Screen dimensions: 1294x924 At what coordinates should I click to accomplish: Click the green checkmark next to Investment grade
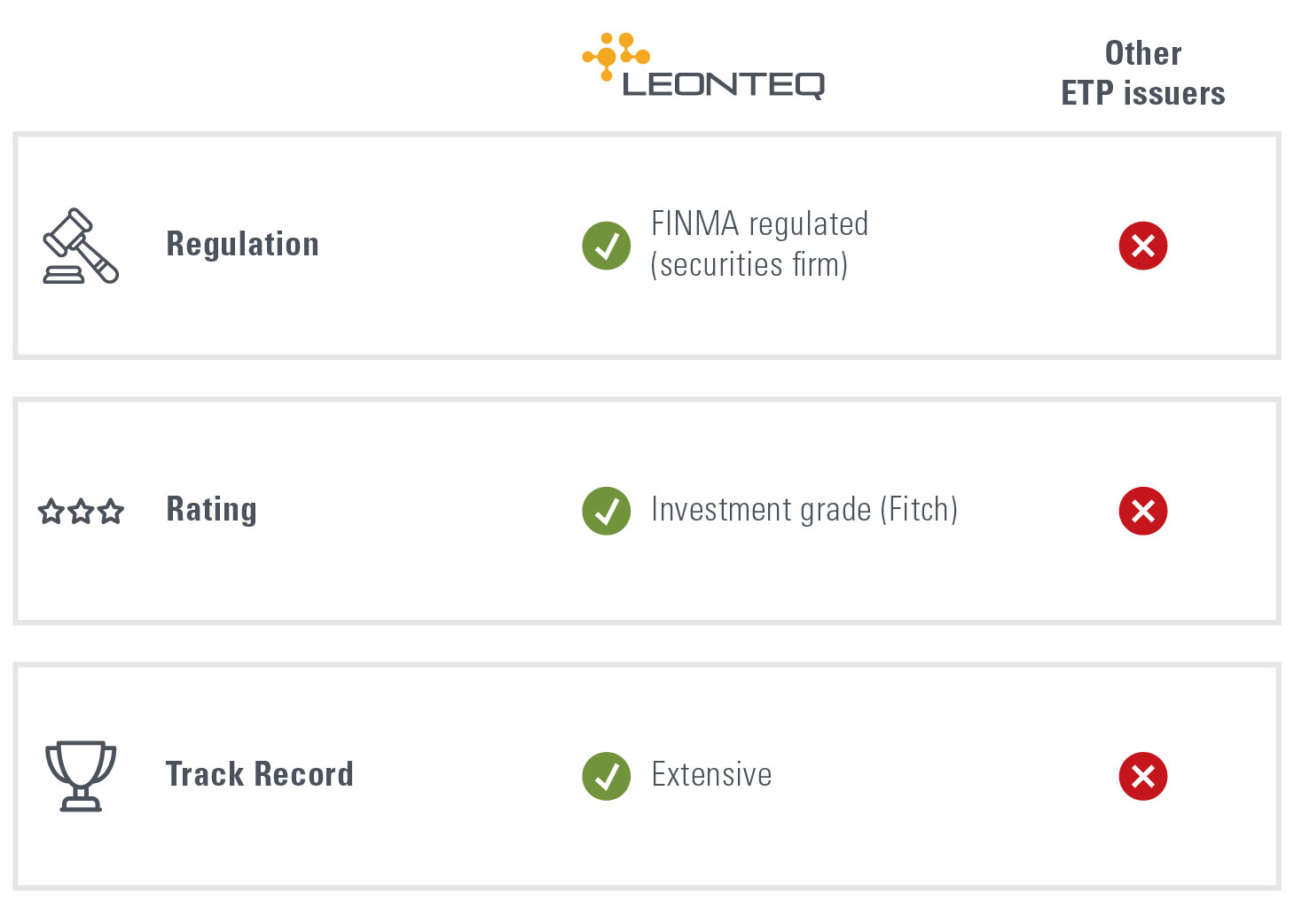pyautogui.click(x=607, y=511)
